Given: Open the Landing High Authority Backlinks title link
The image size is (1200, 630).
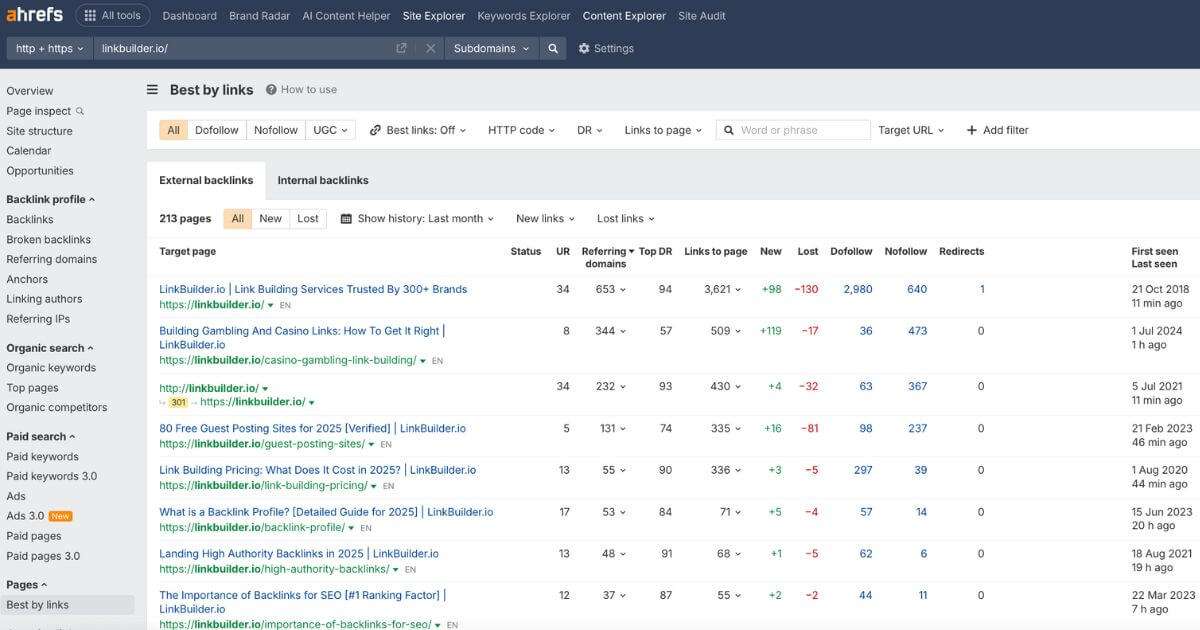Looking at the screenshot, I should 299,553.
